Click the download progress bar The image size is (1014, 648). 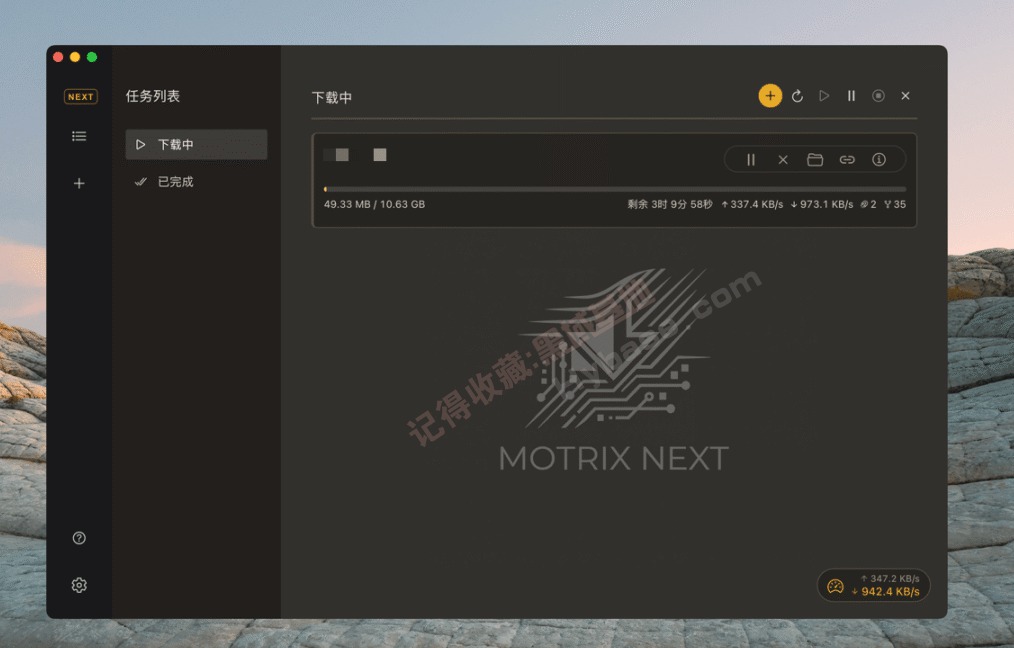[614, 187]
